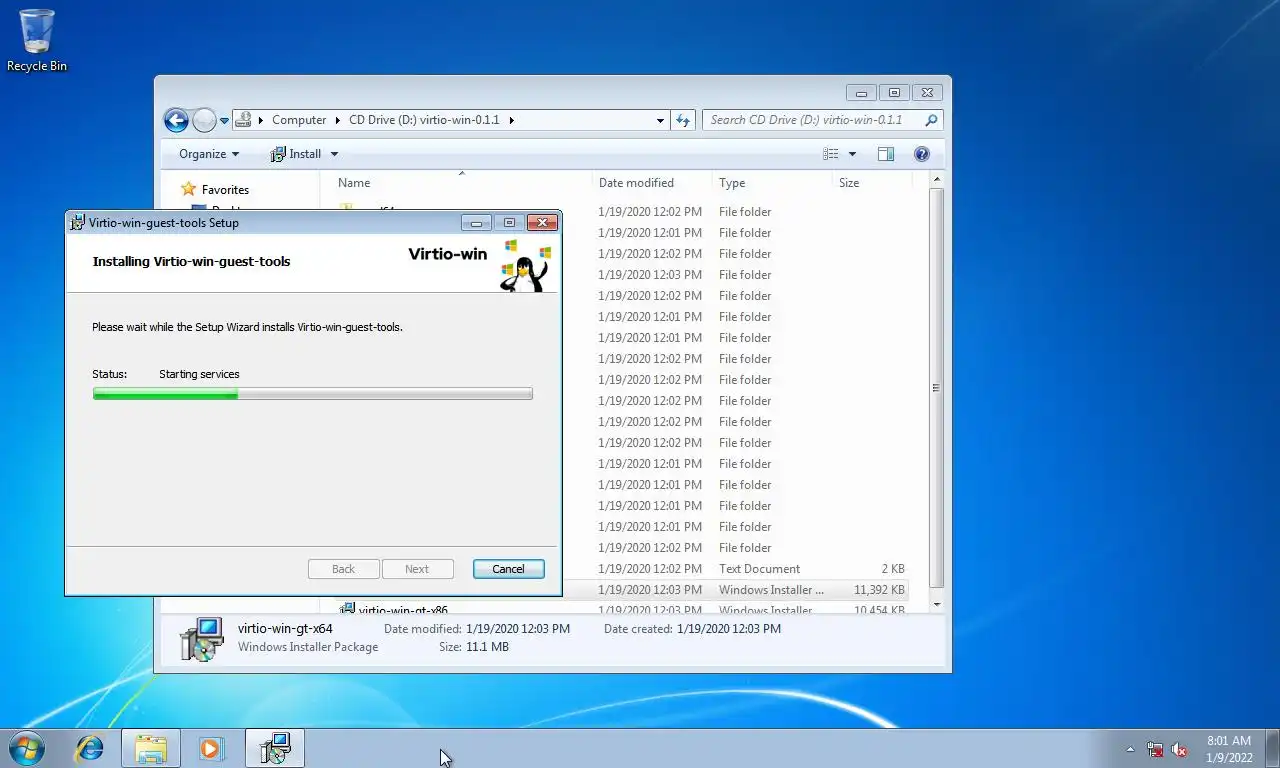Open the Organize menu

209,154
